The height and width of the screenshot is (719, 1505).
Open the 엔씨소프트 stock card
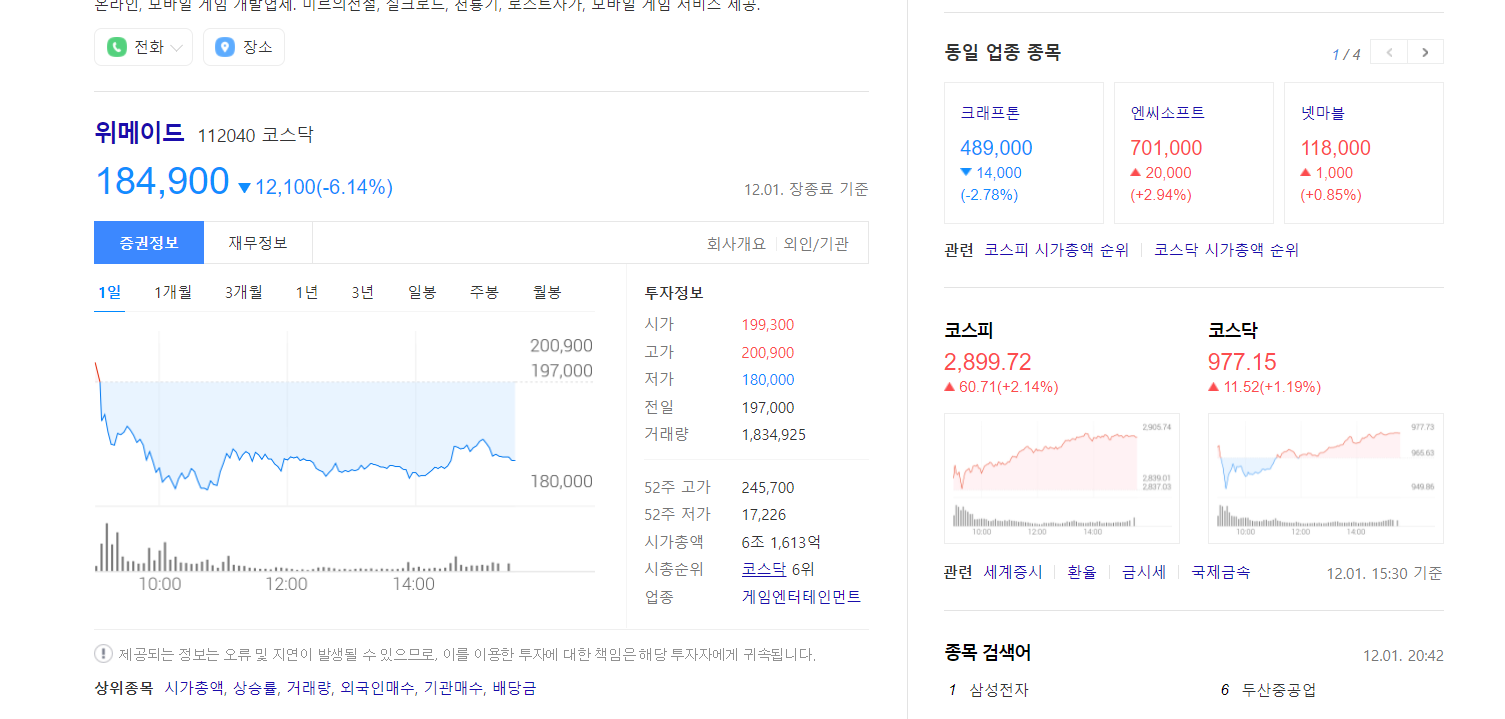tap(1194, 153)
